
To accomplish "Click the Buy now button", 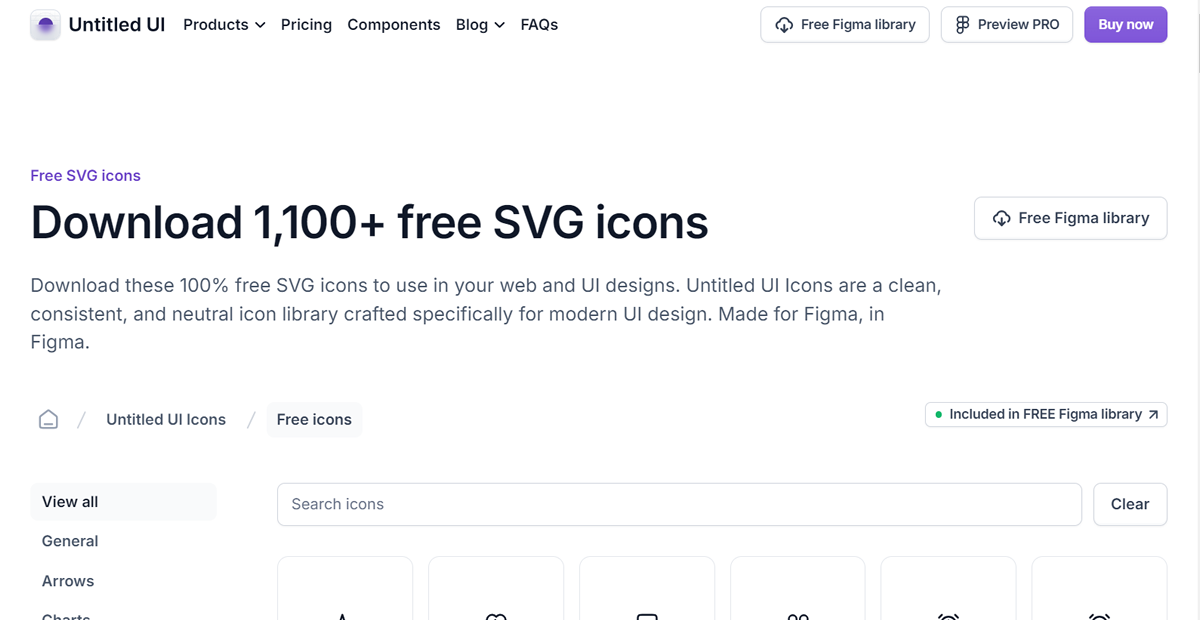I will coord(1126,25).
